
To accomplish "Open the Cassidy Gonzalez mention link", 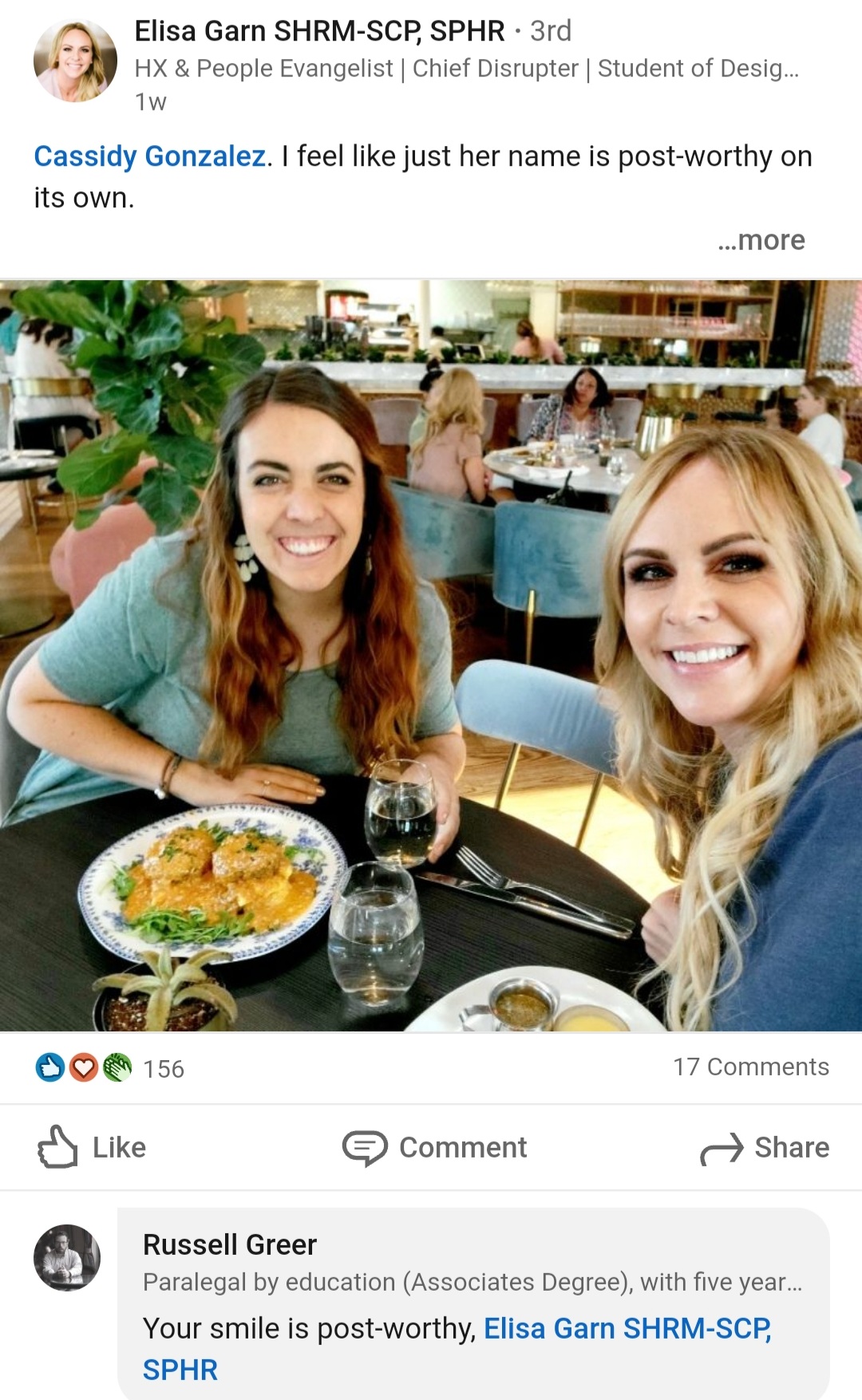I will (150, 156).
